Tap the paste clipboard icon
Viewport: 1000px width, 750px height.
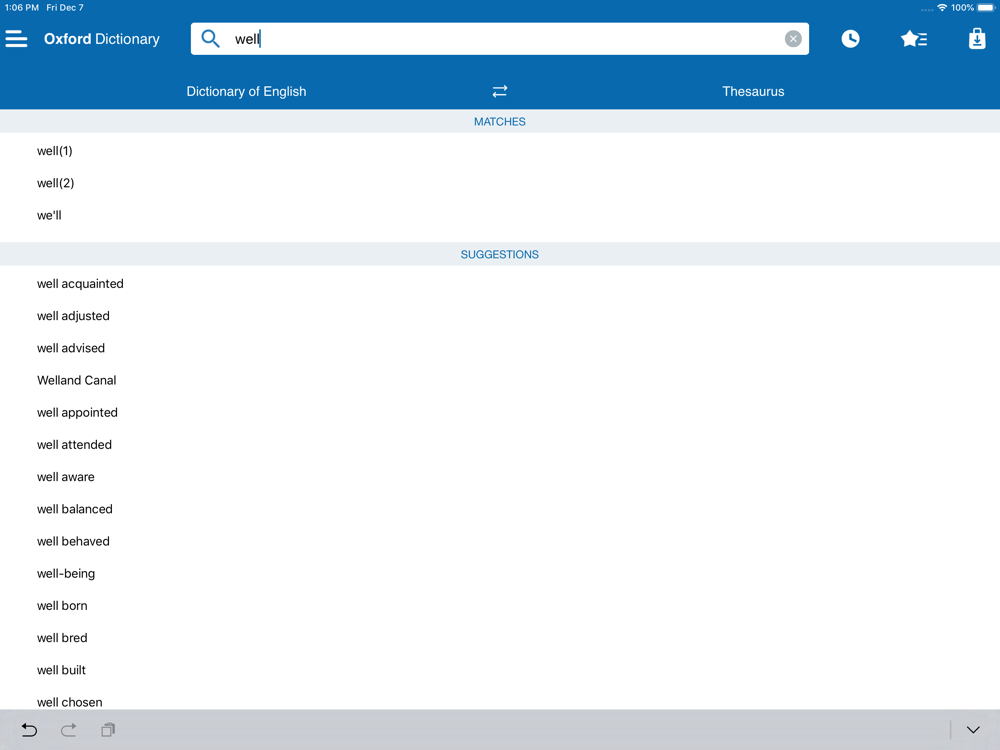click(x=108, y=730)
